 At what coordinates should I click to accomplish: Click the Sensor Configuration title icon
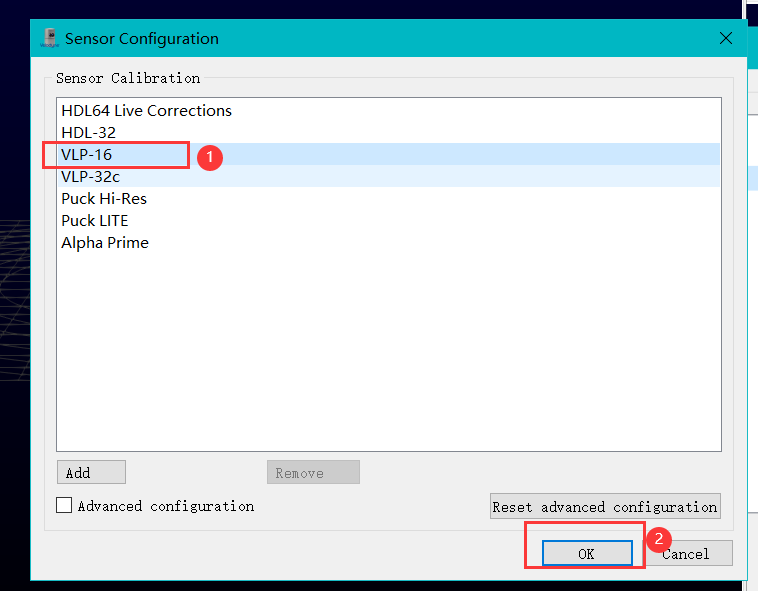point(50,38)
